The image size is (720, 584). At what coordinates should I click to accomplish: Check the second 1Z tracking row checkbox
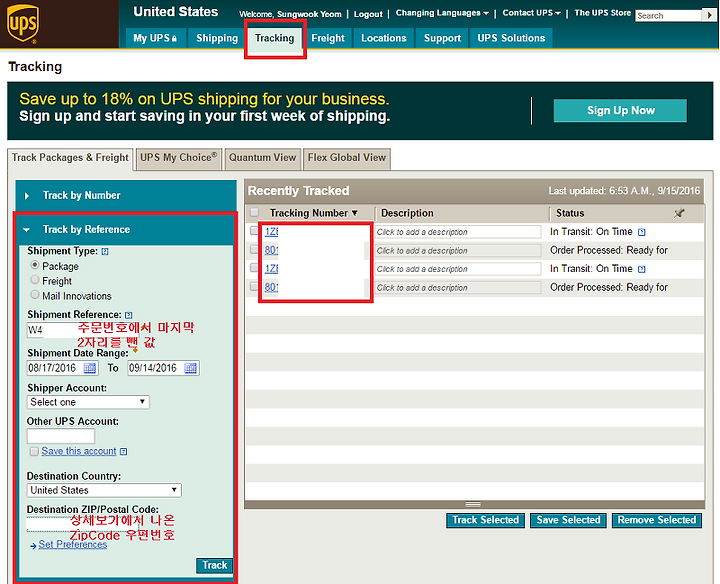tap(254, 268)
